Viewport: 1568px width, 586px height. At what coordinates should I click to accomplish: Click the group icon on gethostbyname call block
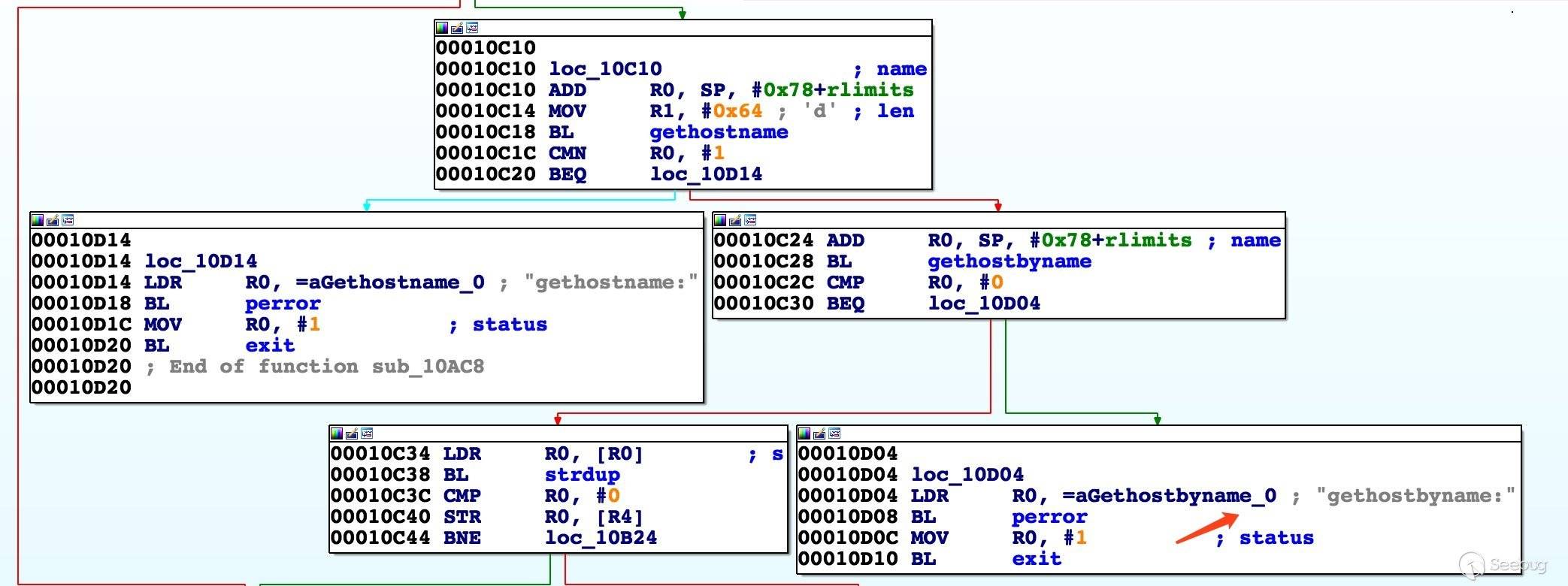tap(750, 220)
